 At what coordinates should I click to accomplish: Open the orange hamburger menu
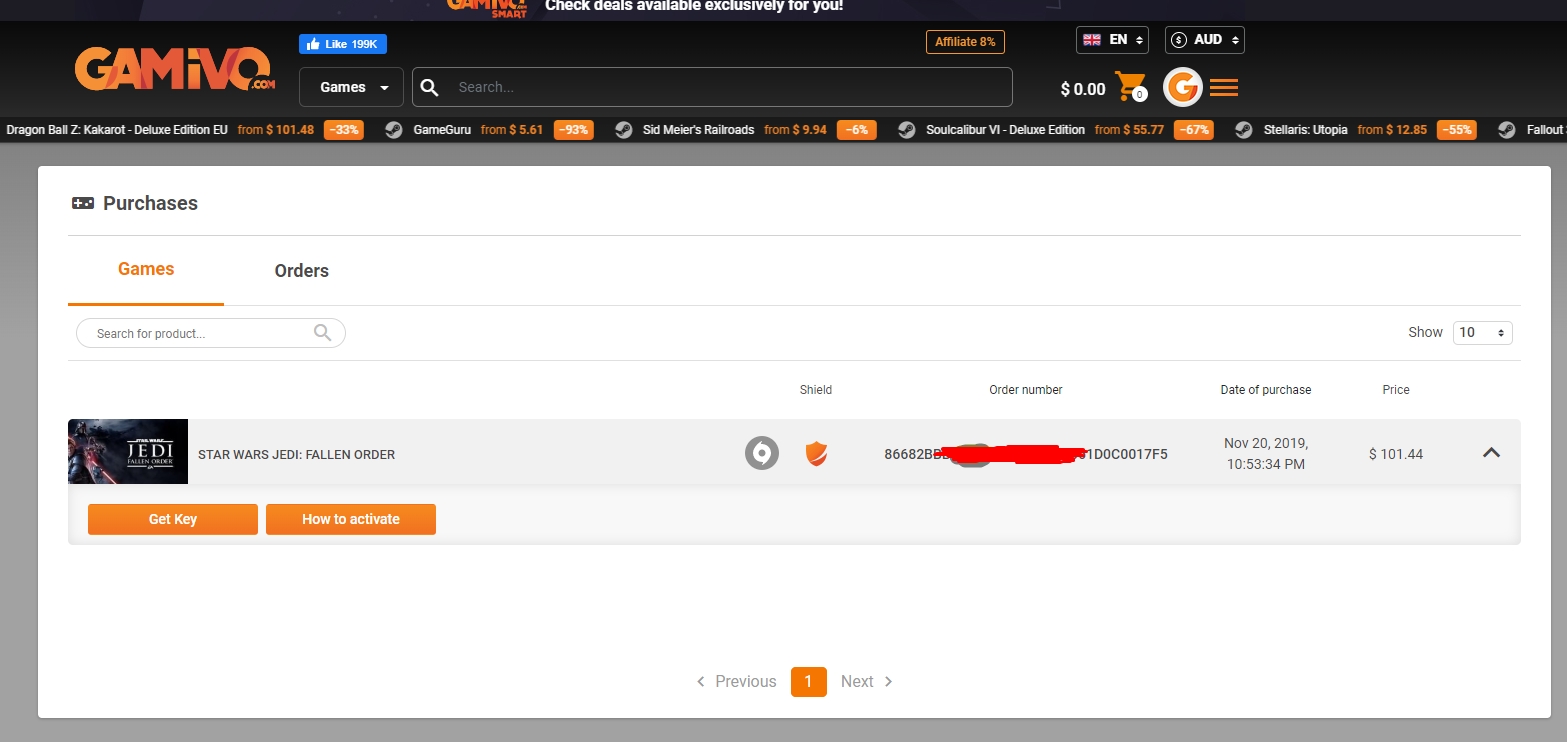click(1224, 88)
